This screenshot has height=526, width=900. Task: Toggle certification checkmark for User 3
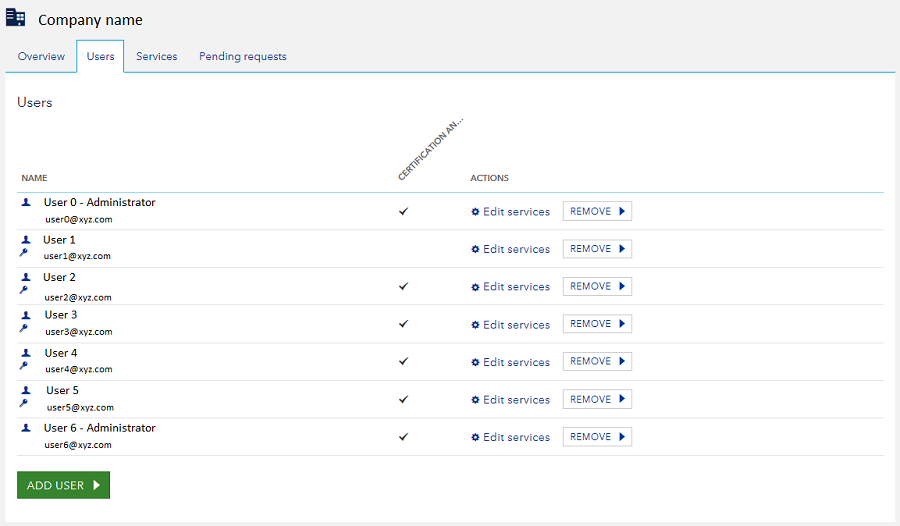(404, 324)
